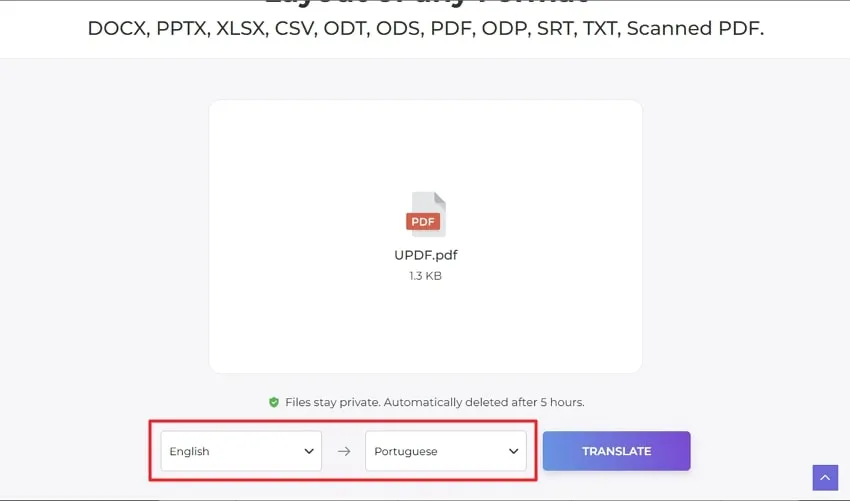
Task: Click the DOCX text in the formats list
Action: click(x=119, y=29)
